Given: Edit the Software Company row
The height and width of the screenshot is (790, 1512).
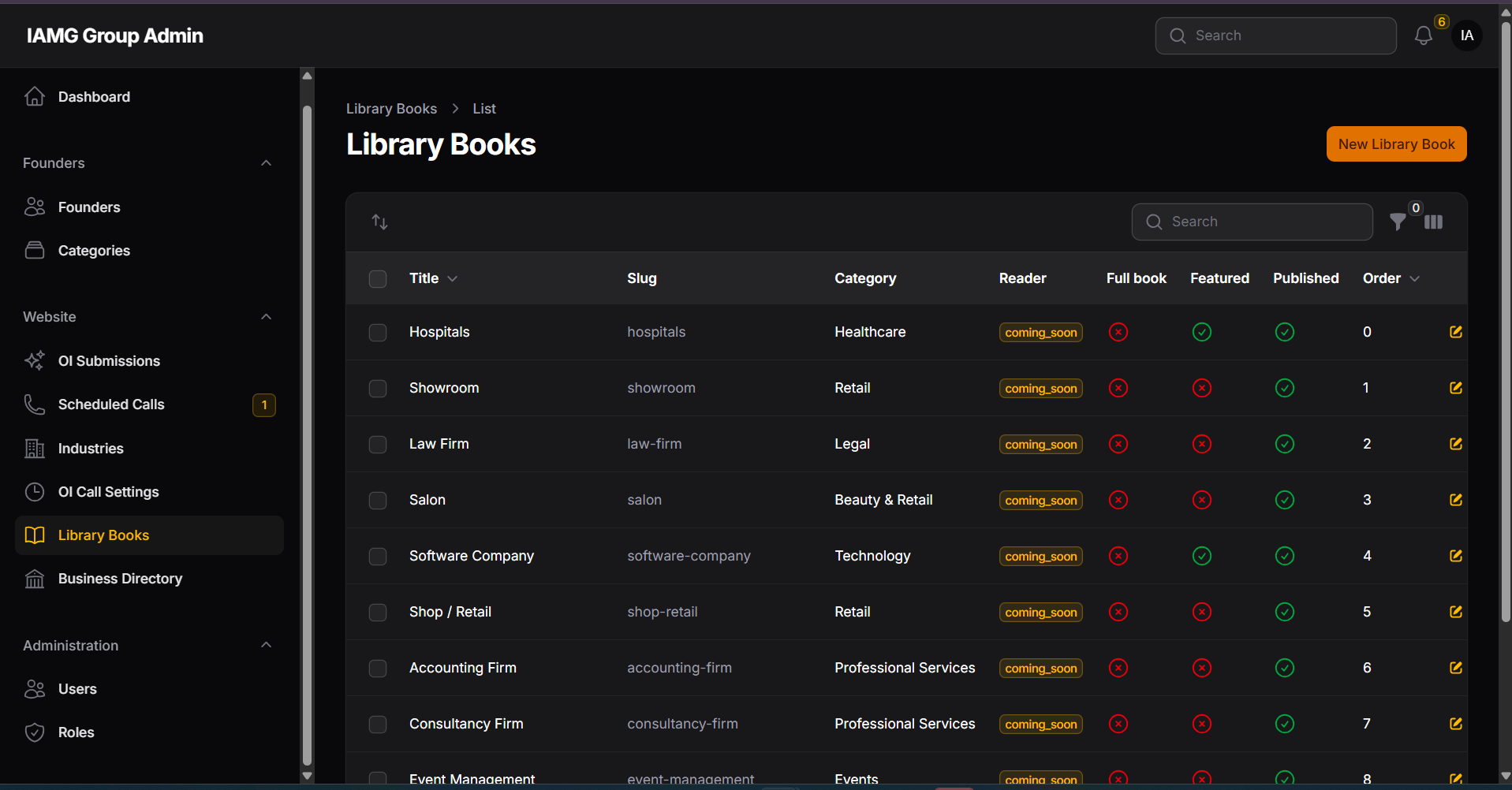Looking at the screenshot, I should tap(1456, 556).
